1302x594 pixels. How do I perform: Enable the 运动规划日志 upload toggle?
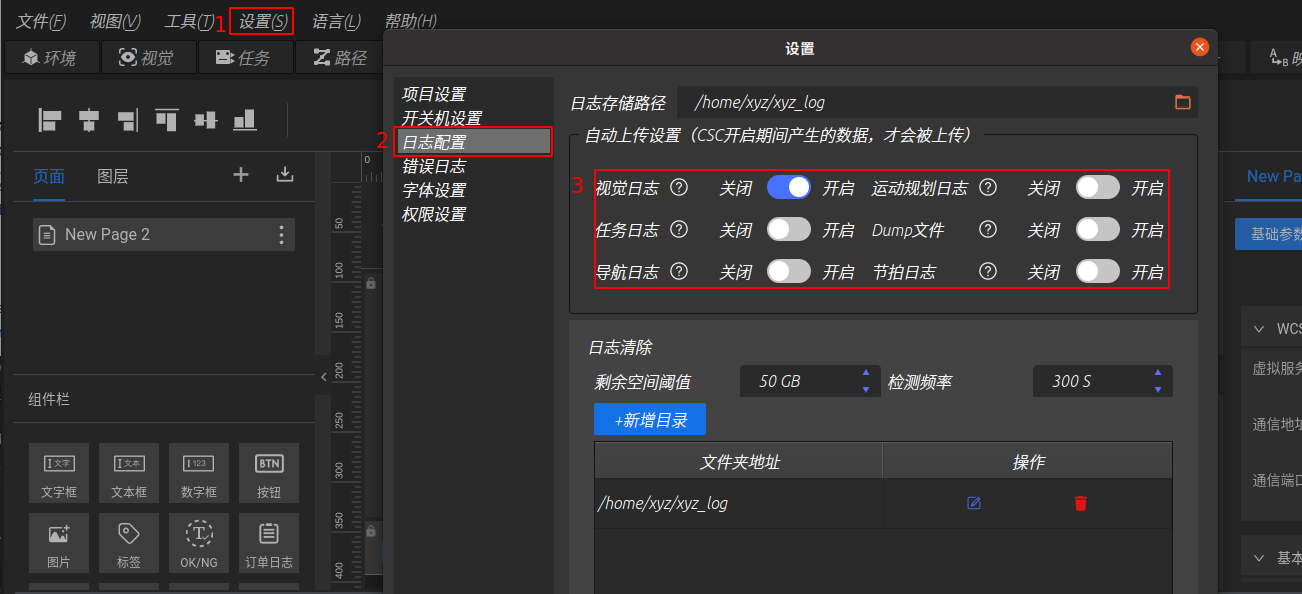click(x=1098, y=187)
